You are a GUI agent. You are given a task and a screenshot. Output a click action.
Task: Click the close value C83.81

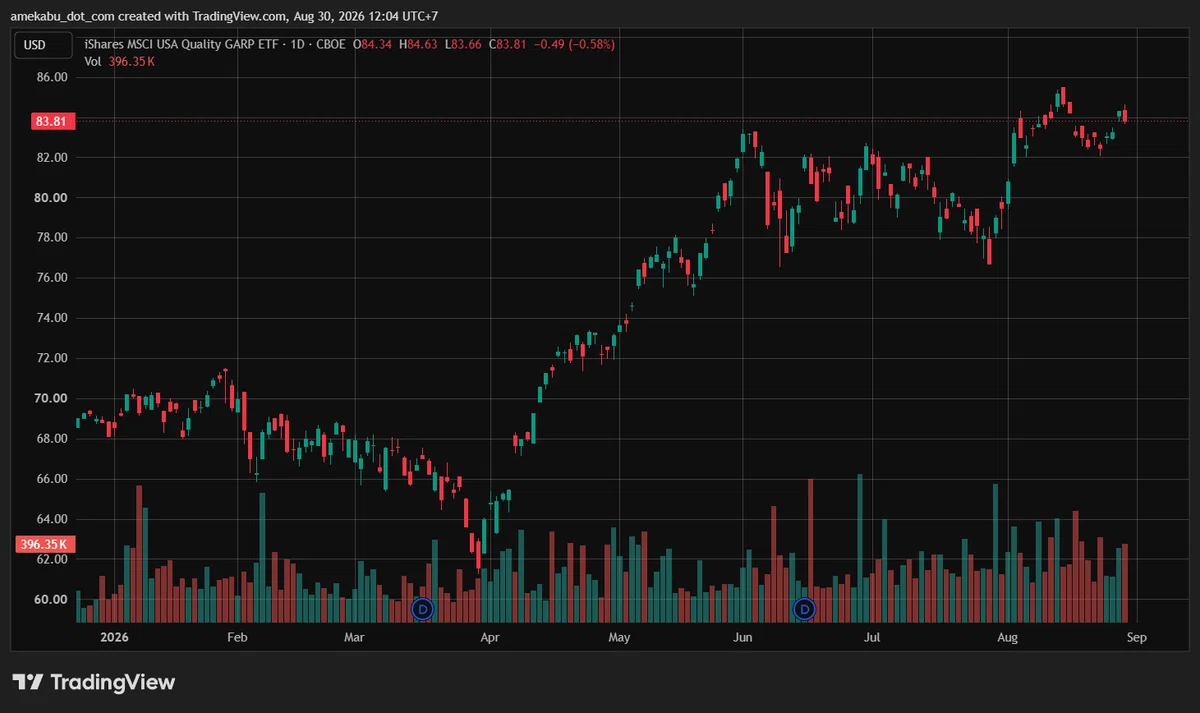click(x=508, y=44)
